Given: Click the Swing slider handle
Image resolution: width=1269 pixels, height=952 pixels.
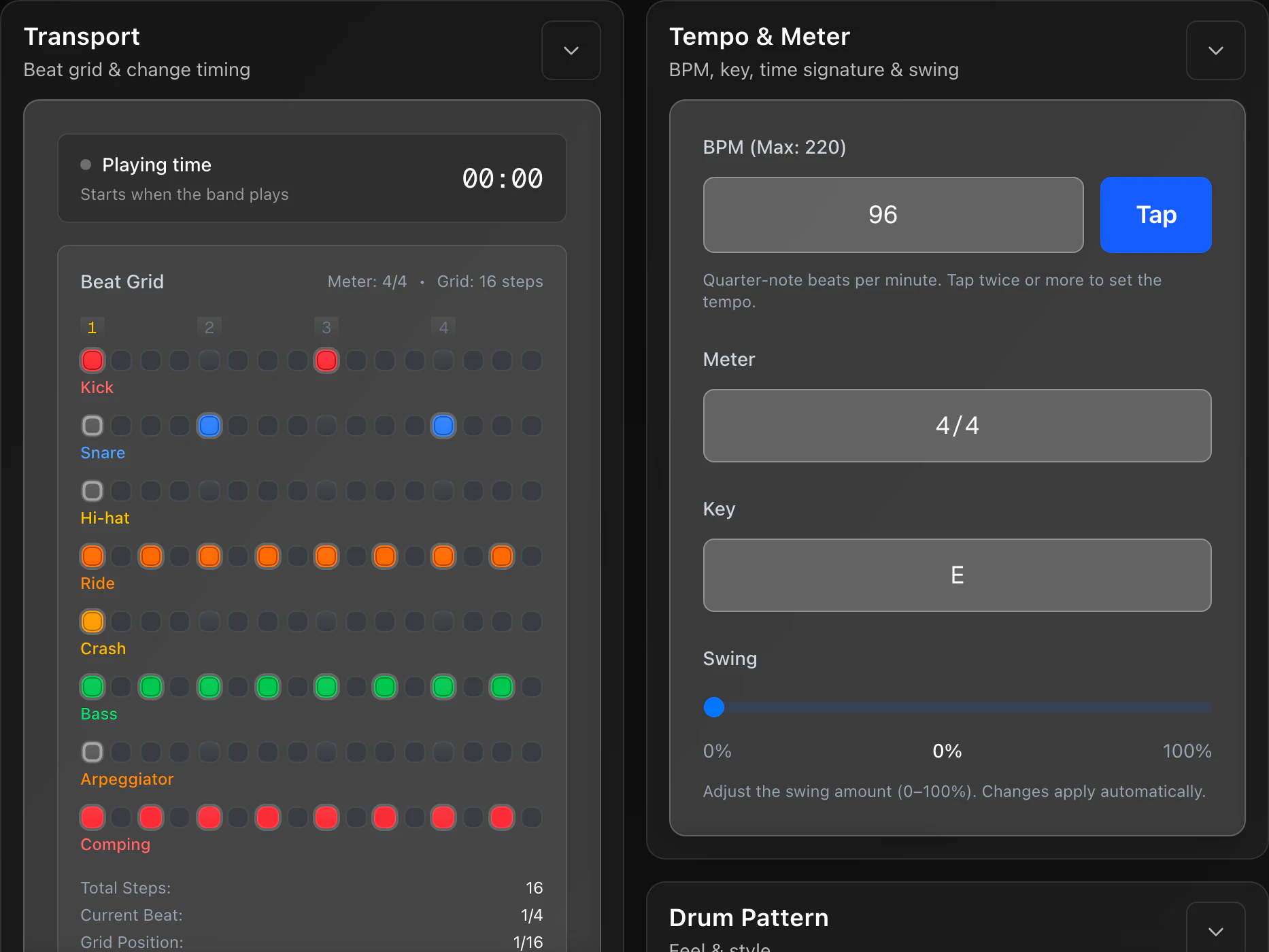Looking at the screenshot, I should tap(714, 707).
